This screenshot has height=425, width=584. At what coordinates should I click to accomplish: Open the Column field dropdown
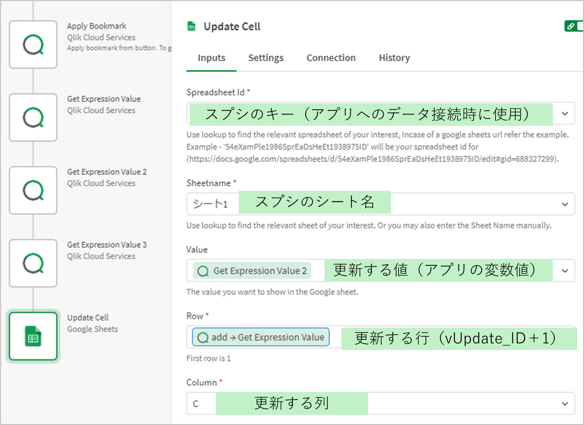pos(565,404)
